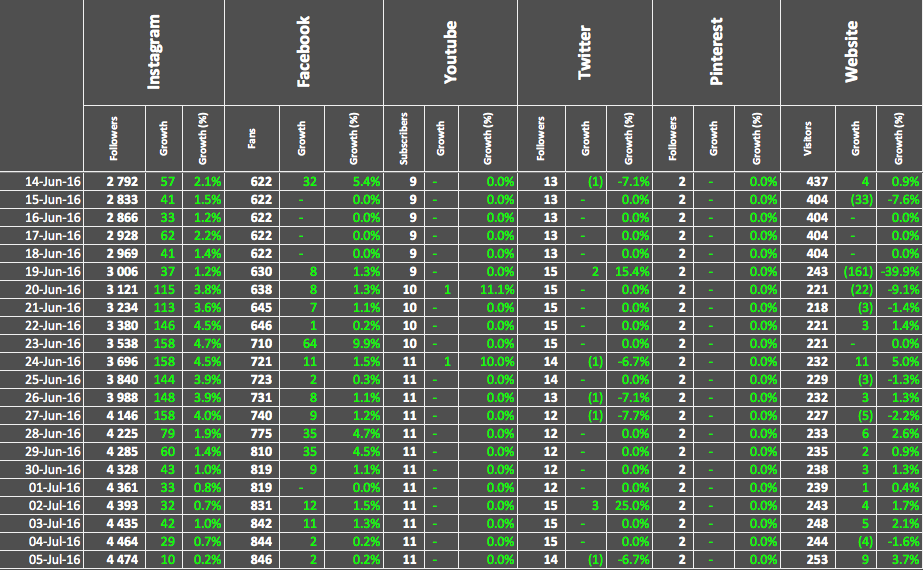Click Facebook fans value 775
Screen dimensions: 923x570
pos(252,433)
